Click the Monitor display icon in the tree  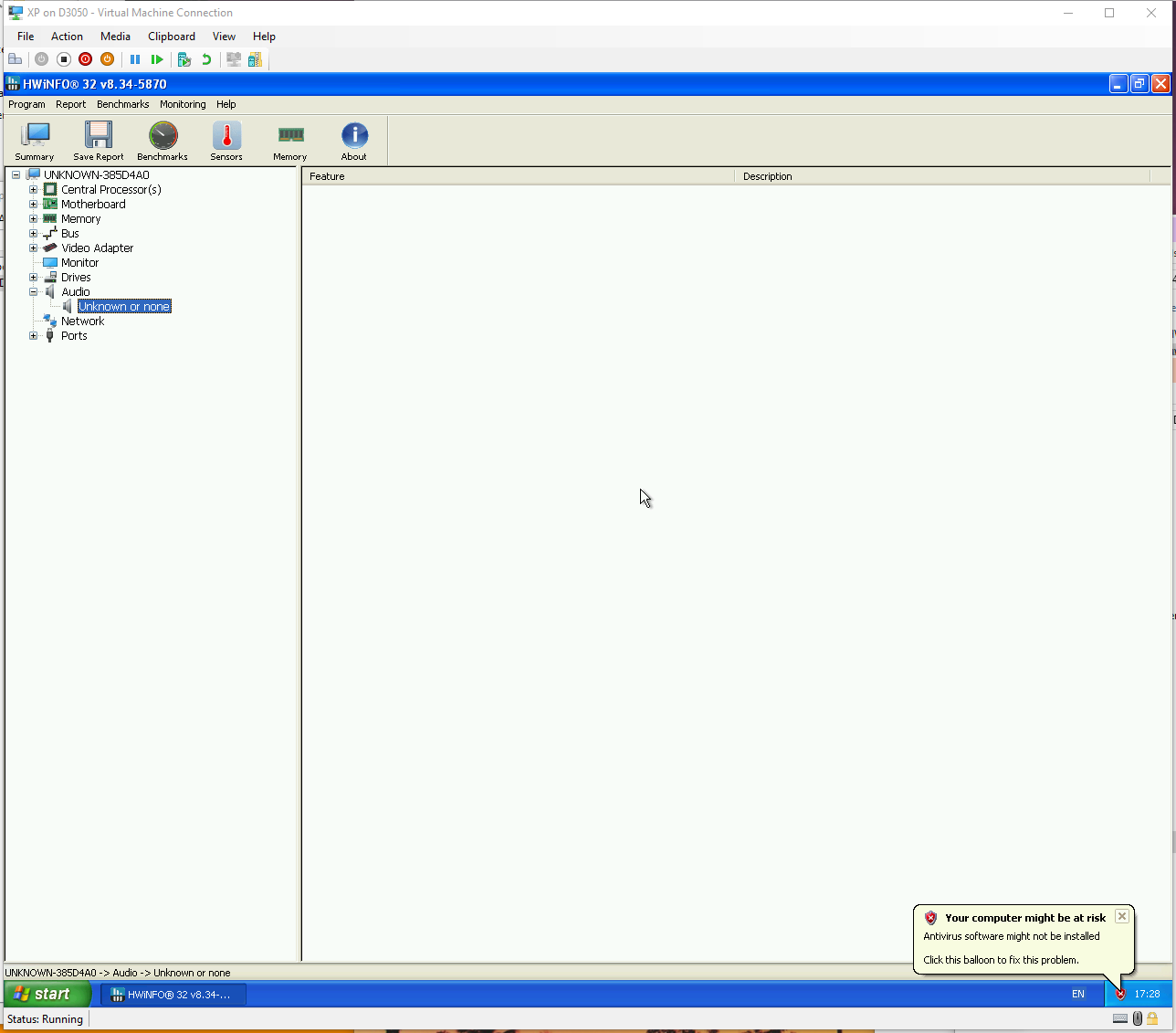click(x=50, y=263)
